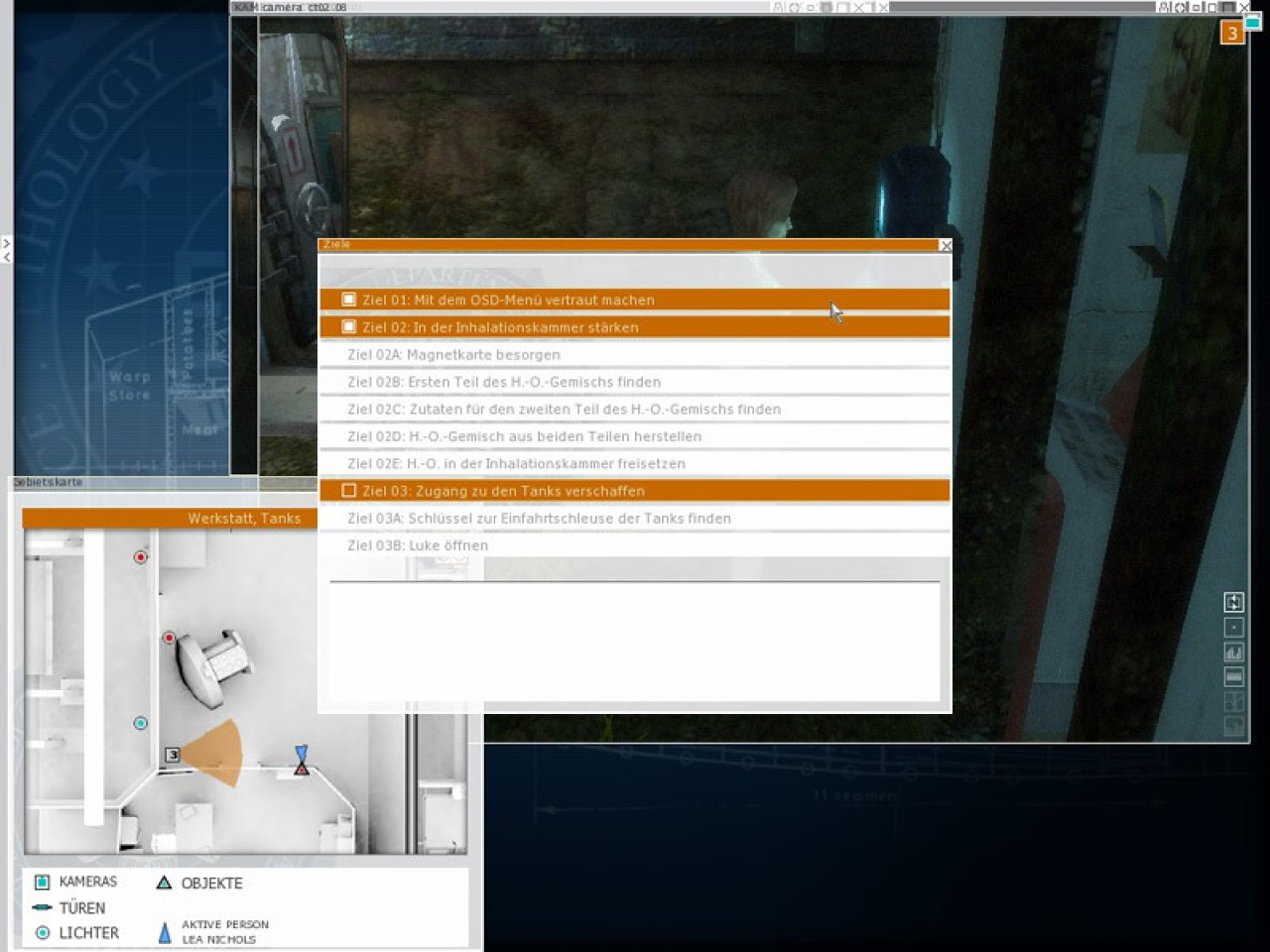1270x952 pixels.
Task: Click cyan square icon under camera title bar
Action: [1253, 21]
